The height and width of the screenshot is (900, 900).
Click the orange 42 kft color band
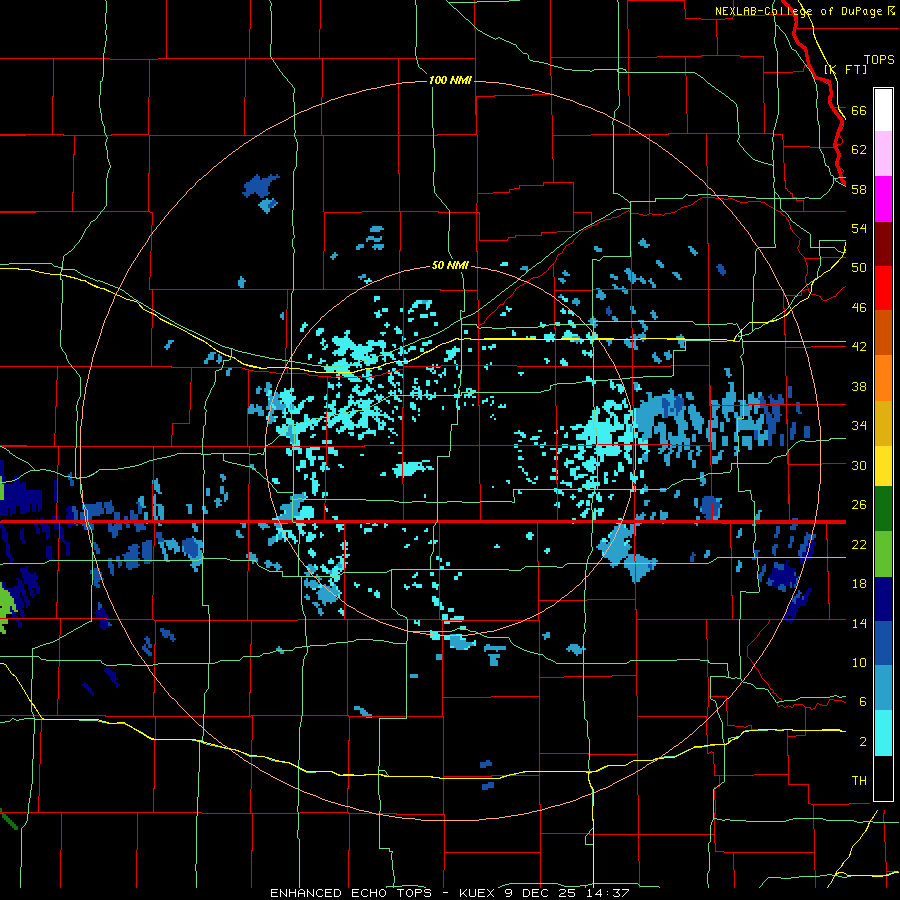point(883,378)
